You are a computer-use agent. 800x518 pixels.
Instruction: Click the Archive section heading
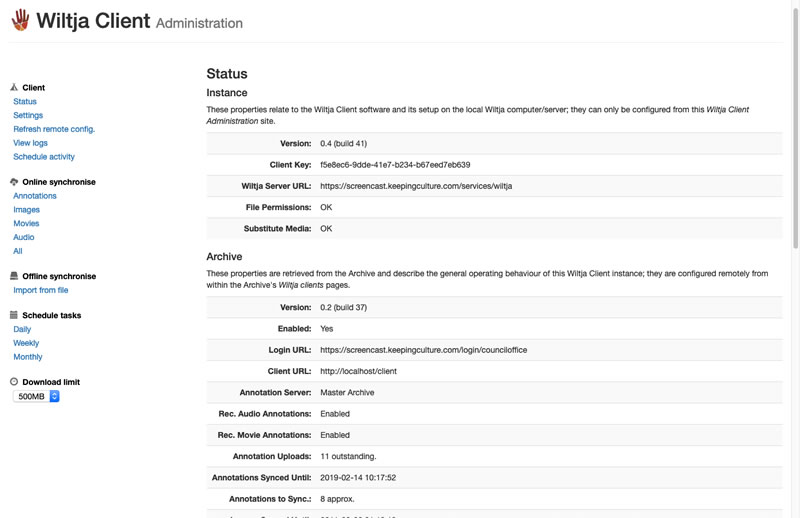[224, 257]
